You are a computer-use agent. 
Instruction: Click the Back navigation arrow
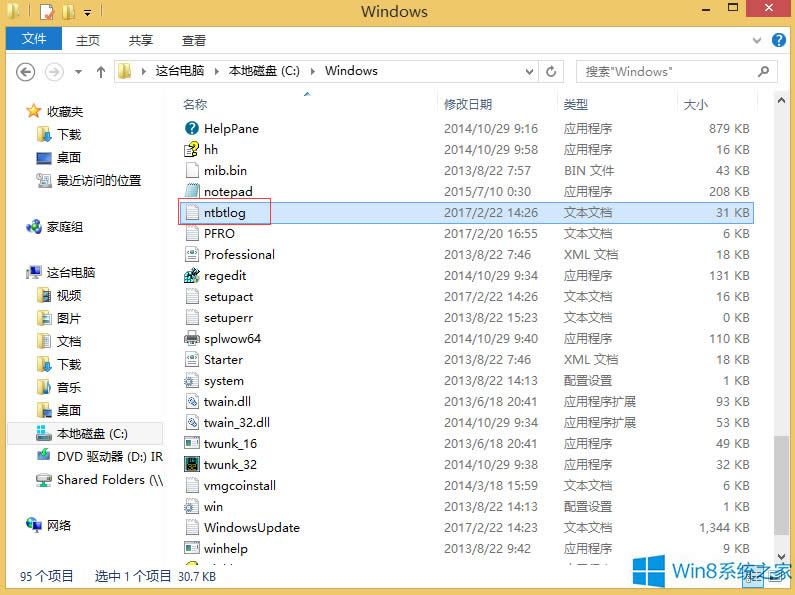point(26,72)
